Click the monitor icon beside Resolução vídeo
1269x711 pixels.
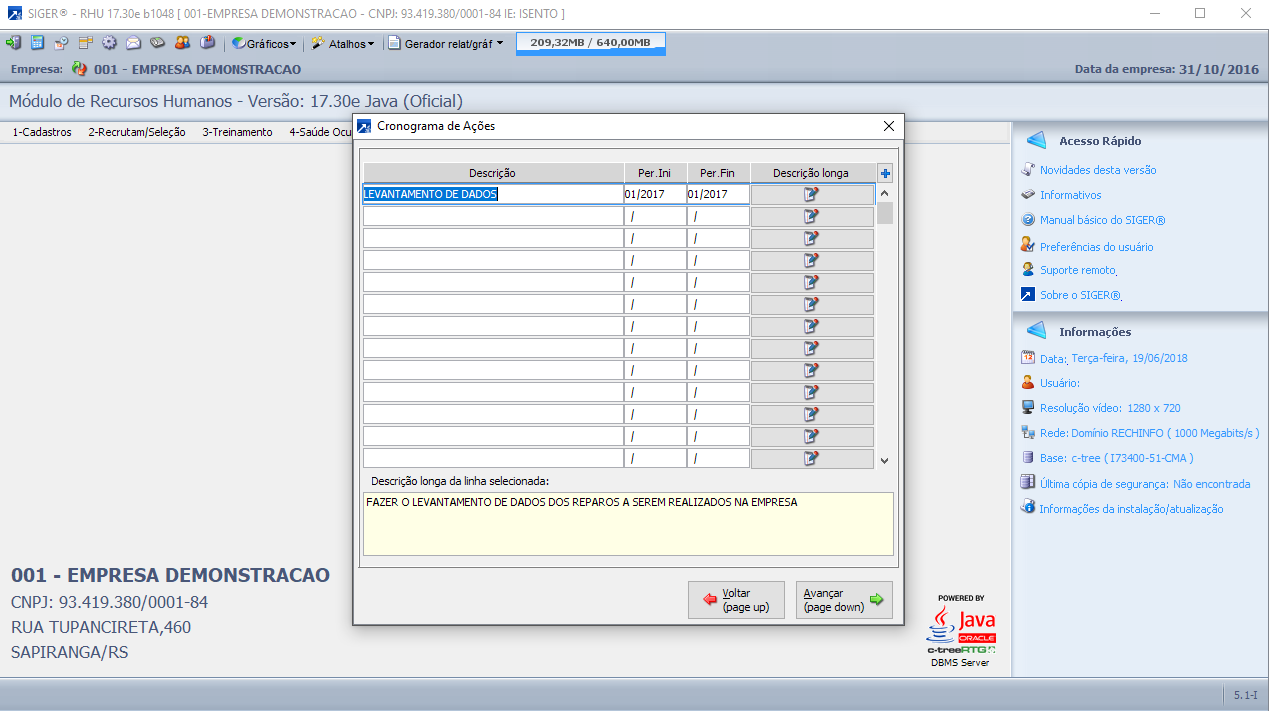tap(1027, 407)
